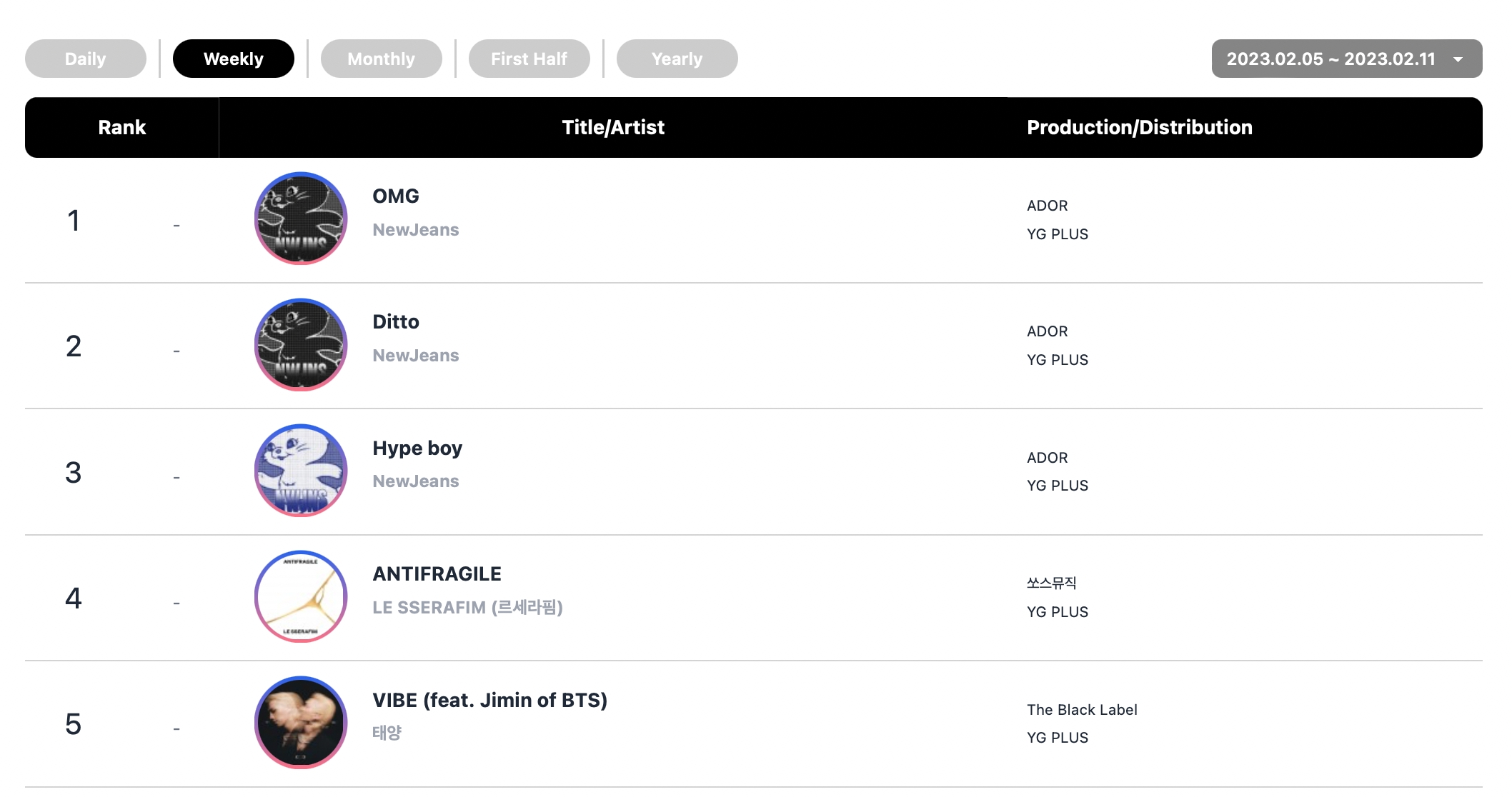The width and height of the screenshot is (1512, 797).
Task: Switch to the Monthly chart tab
Action: point(382,59)
